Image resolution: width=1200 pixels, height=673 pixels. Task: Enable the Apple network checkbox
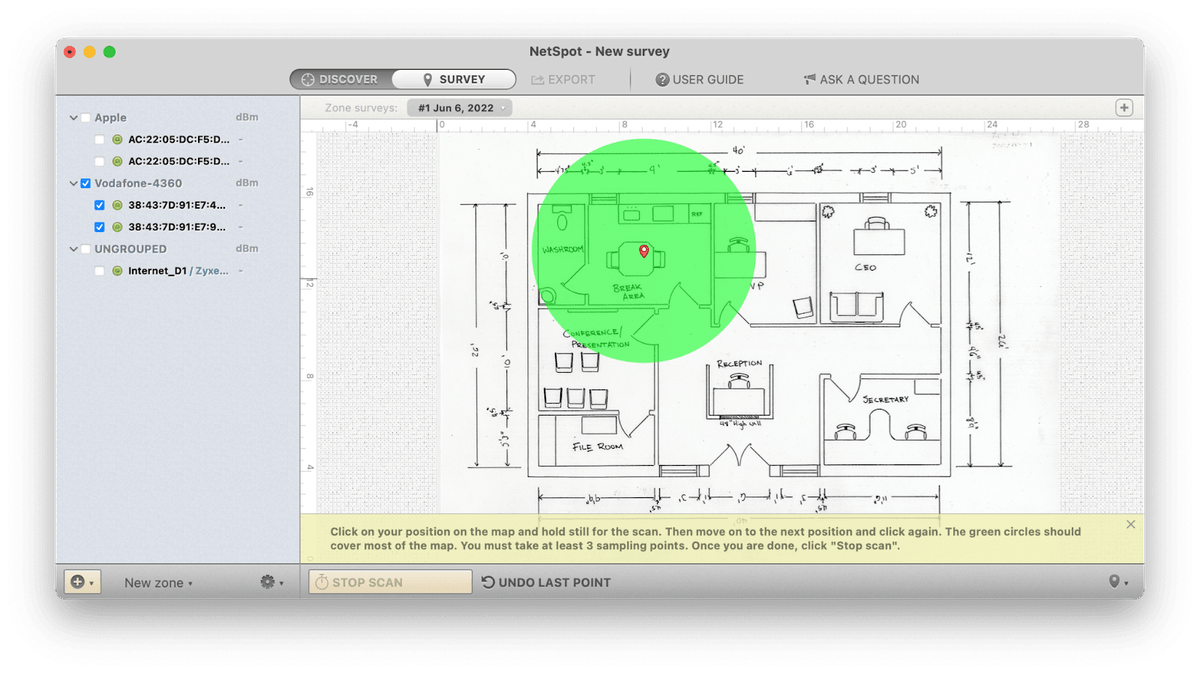[85, 117]
